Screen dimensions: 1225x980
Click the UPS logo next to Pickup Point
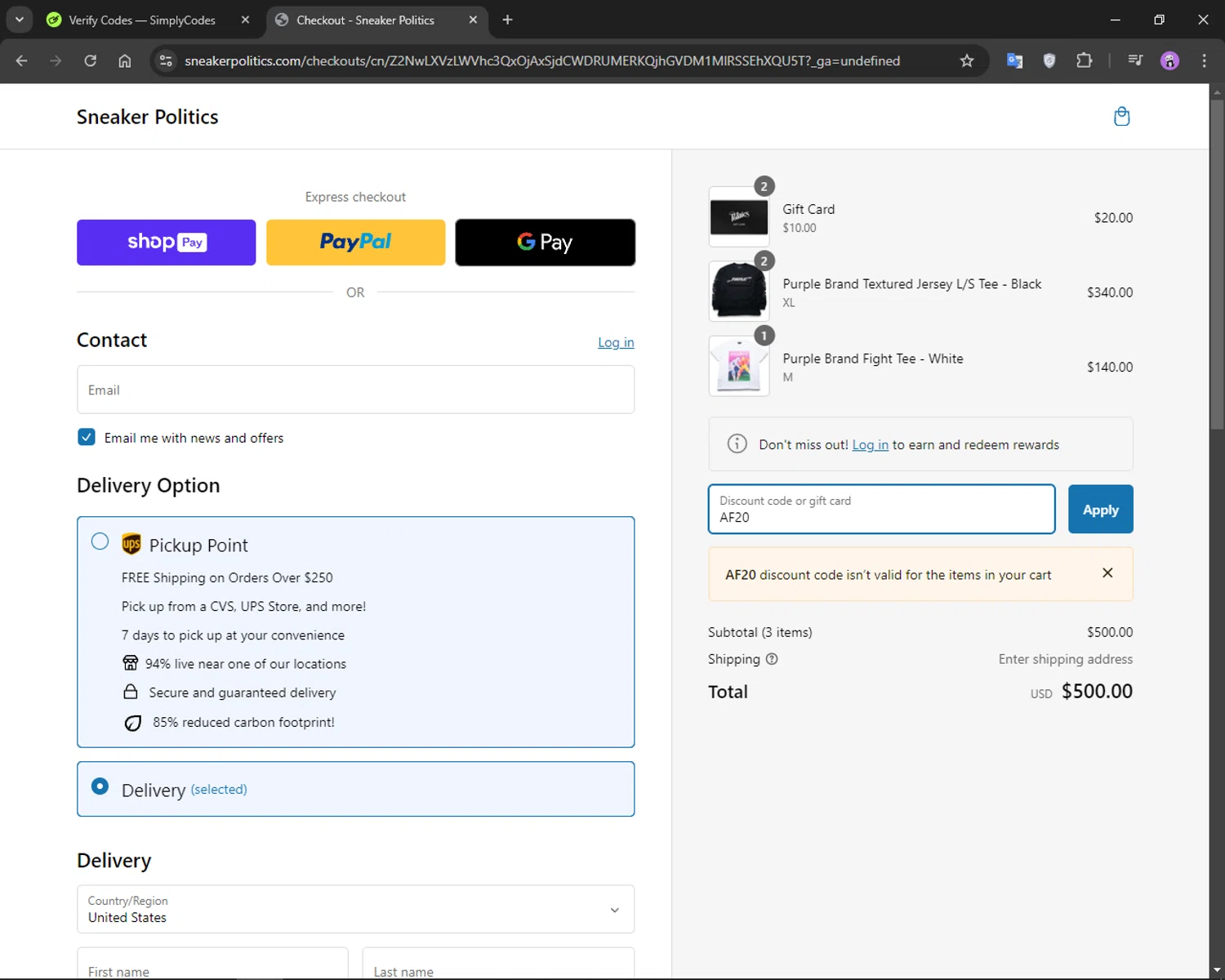[131, 544]
